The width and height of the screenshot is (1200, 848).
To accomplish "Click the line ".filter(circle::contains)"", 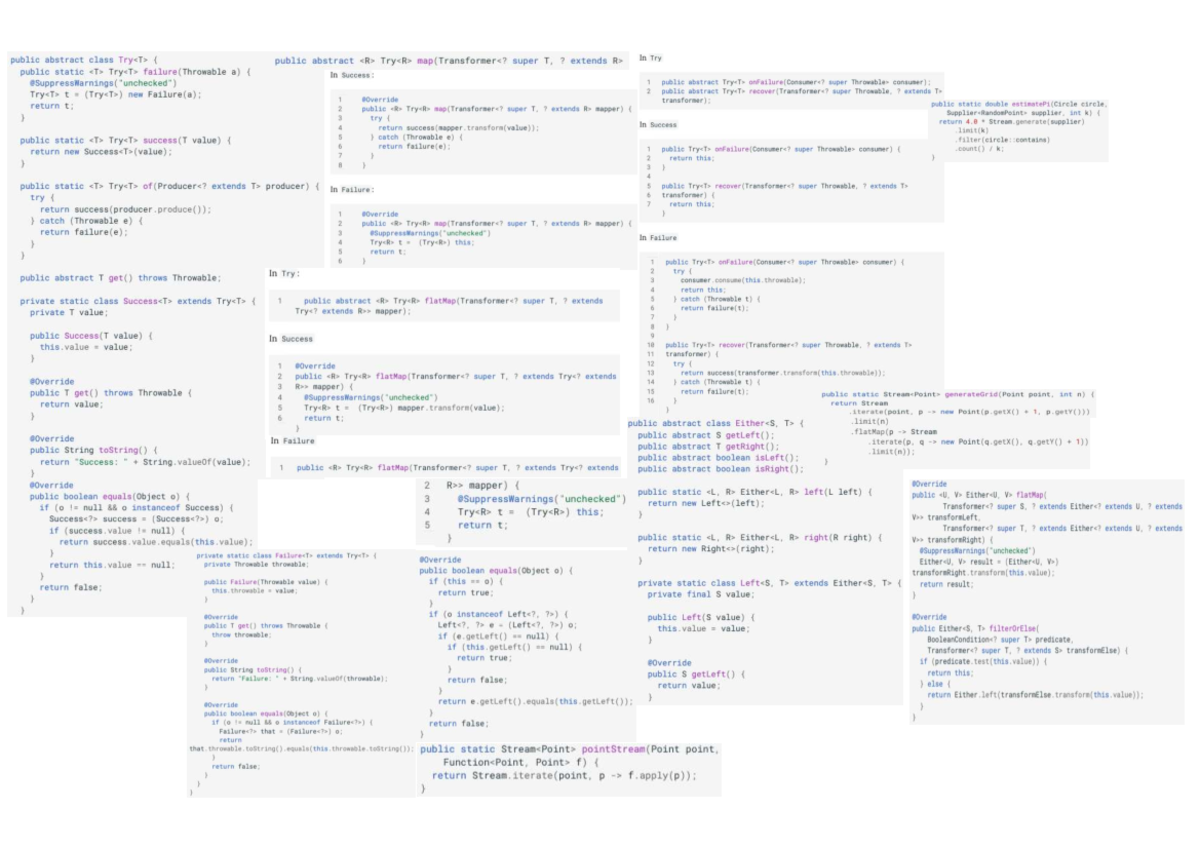I will tap(1000, 140).
